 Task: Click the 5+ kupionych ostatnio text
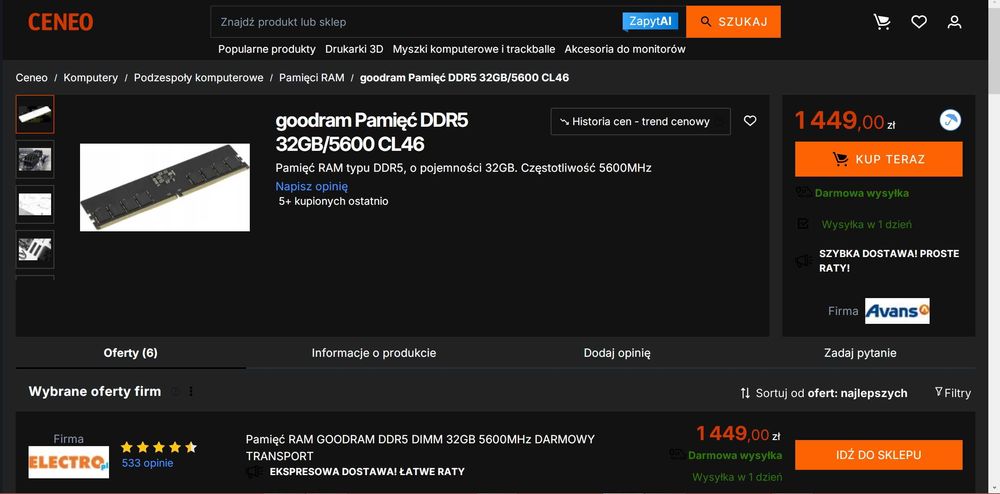coord(334,201)
